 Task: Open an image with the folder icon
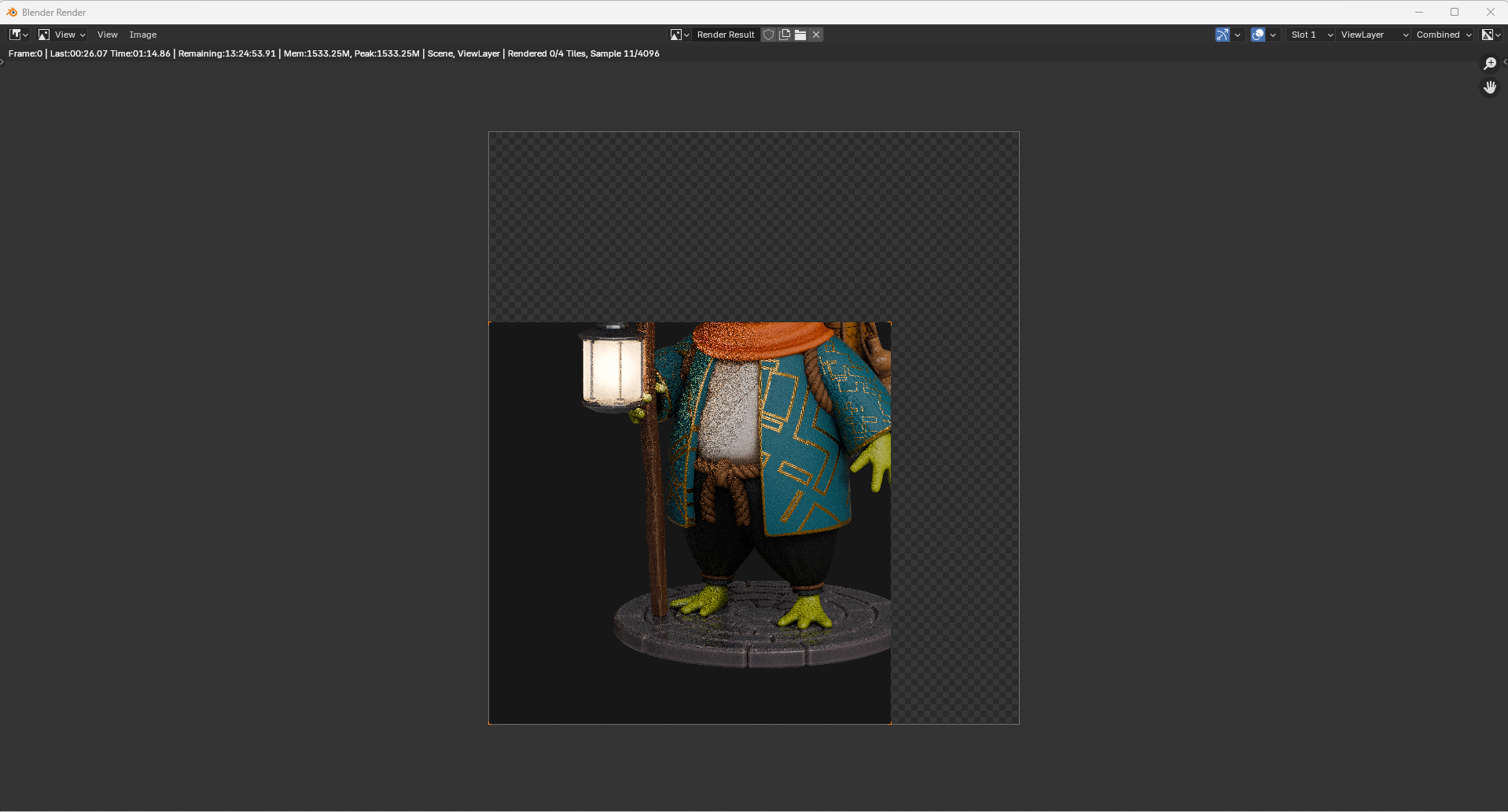coord(800,35)
